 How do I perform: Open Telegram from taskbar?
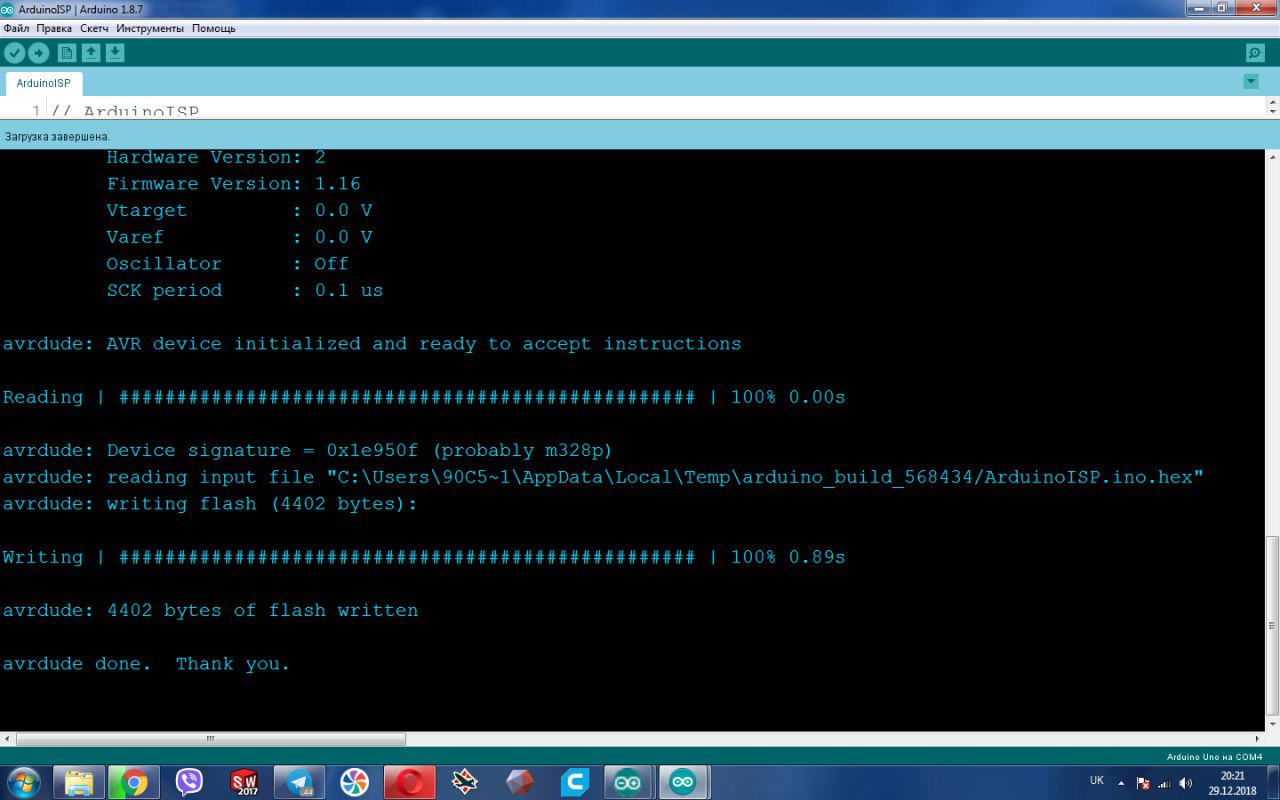(299, 782)
